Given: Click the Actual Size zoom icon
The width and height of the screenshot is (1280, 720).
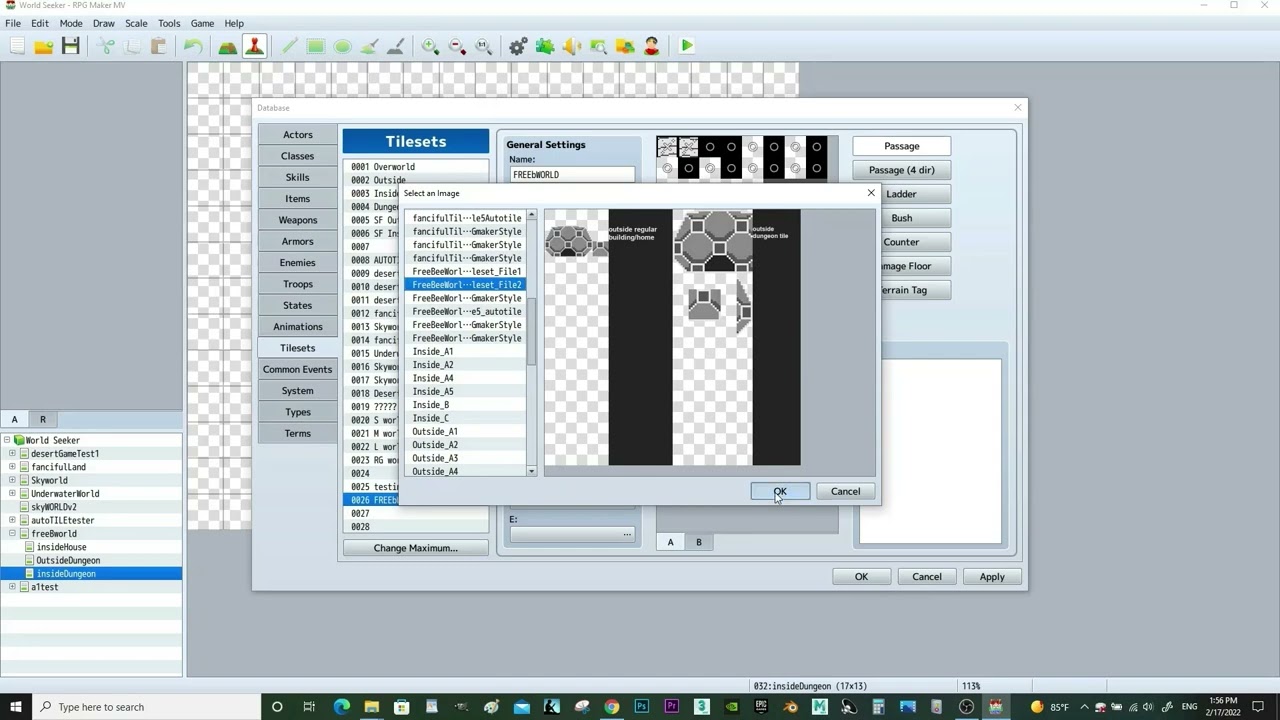Looking at the screenshot, I should pyautogui.click(x=483, y=46).
